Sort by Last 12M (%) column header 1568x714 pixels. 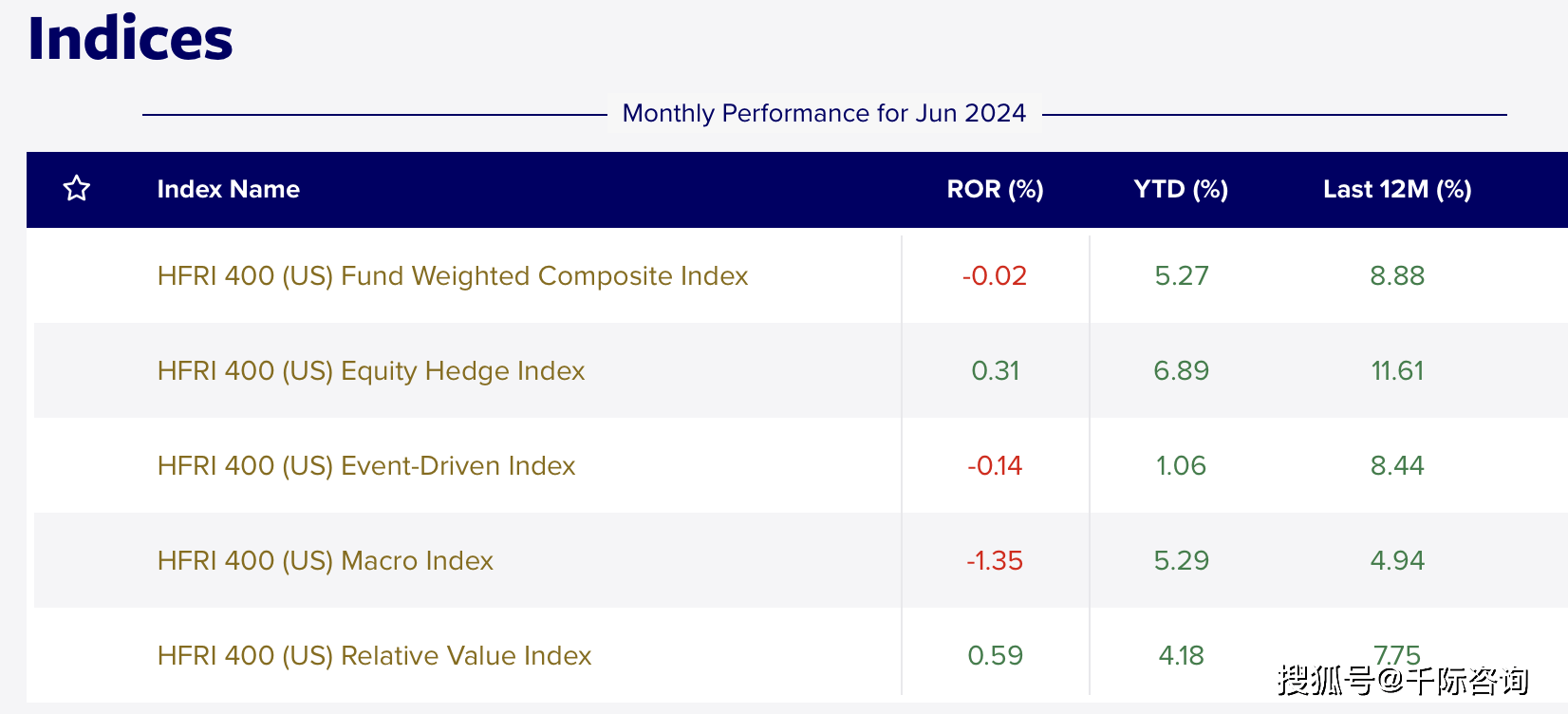pos(1397,189)
